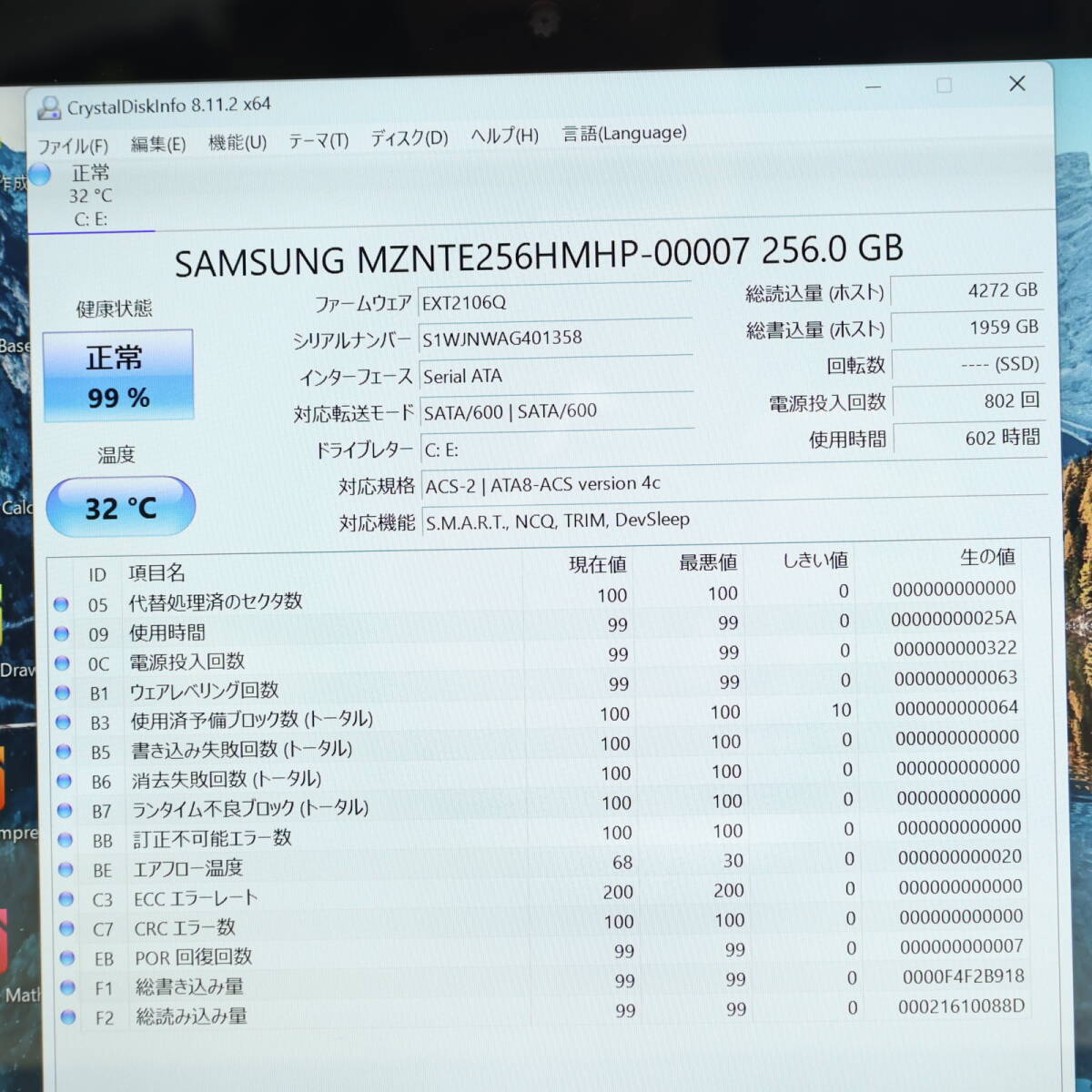Click raw value 00021610088D
Screen dimensions: 1092x1092
(961, 1006)
